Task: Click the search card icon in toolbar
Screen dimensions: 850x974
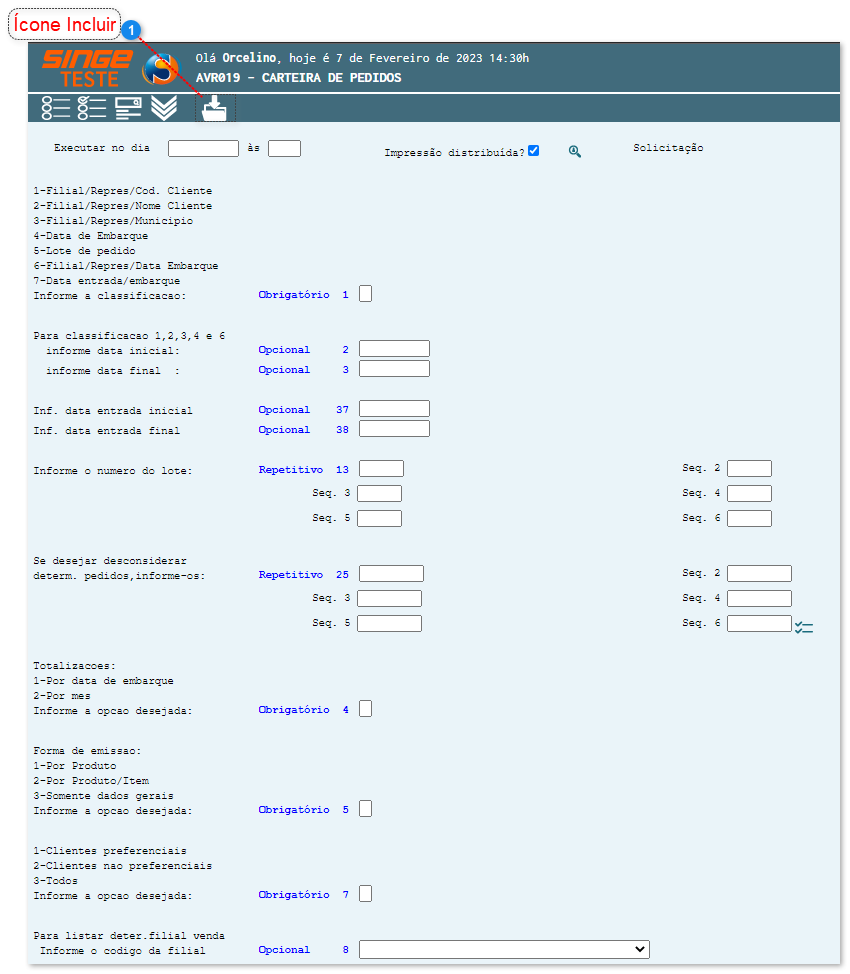Action: pos(129,108)
